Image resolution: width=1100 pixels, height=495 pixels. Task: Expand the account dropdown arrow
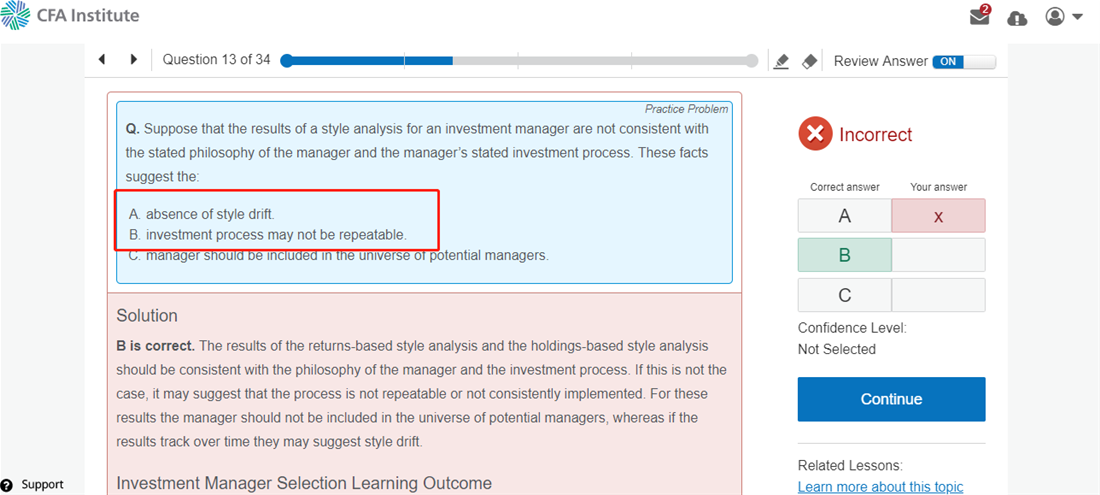1078,17
